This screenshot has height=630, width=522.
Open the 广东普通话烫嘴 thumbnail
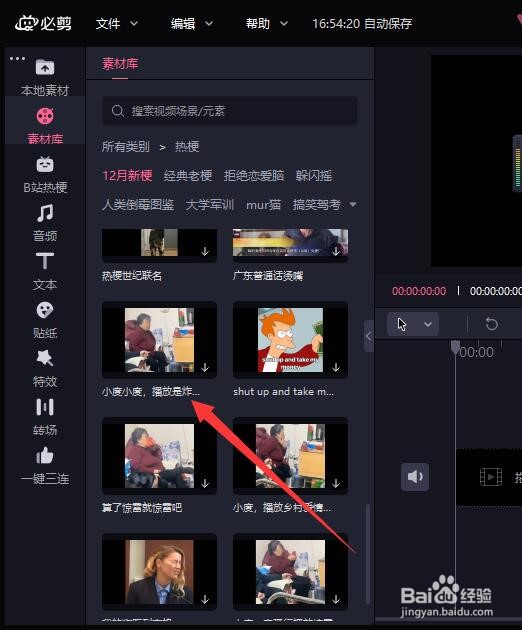[x=290, y=245]
